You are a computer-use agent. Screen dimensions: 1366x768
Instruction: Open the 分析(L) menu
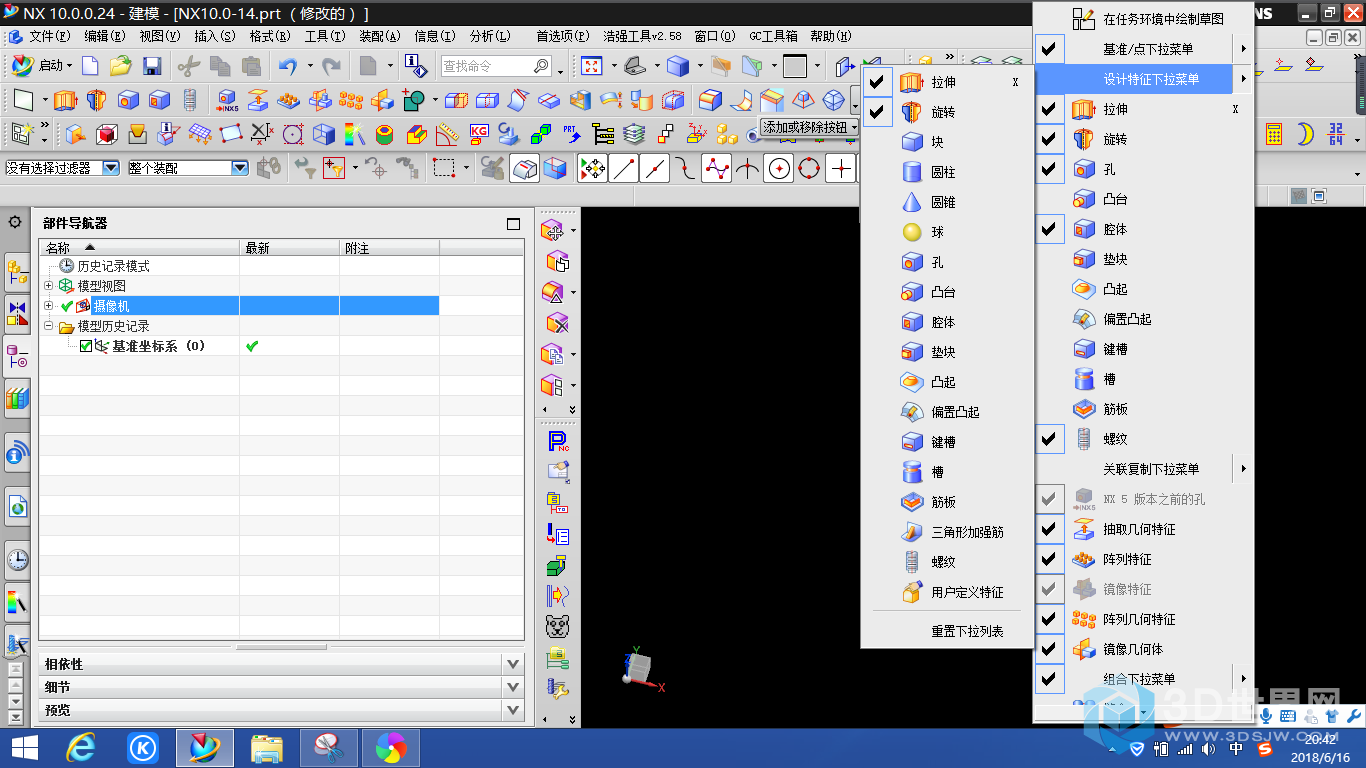click(489, 36)
